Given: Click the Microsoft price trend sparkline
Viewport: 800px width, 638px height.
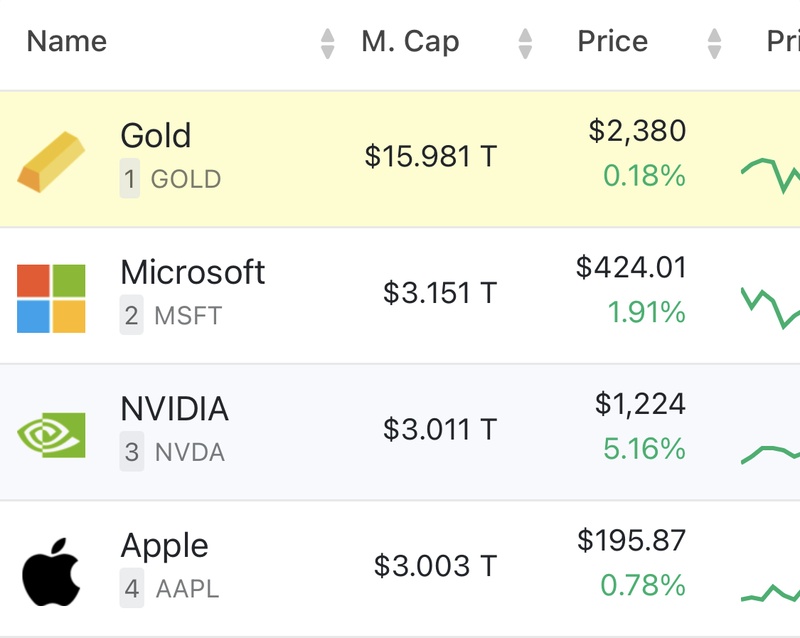Looking at the screenshot, I should tap(771, 306).
